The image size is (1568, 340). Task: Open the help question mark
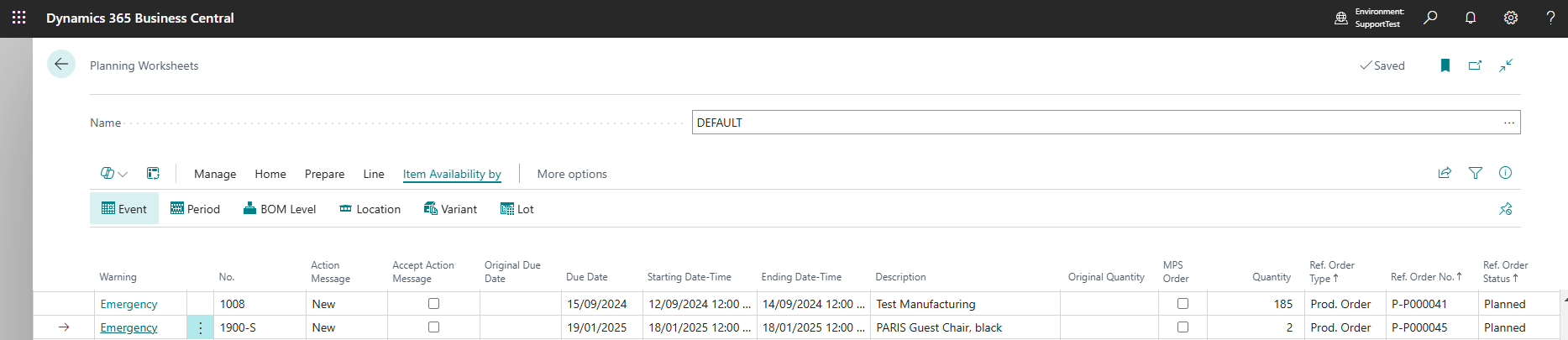[x=1550, y=18]
